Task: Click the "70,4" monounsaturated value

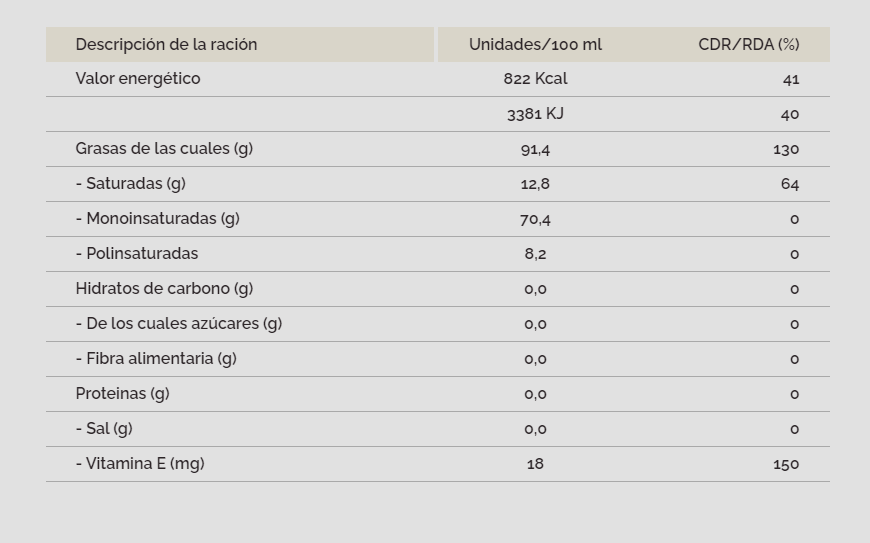Action: [535, 219]
